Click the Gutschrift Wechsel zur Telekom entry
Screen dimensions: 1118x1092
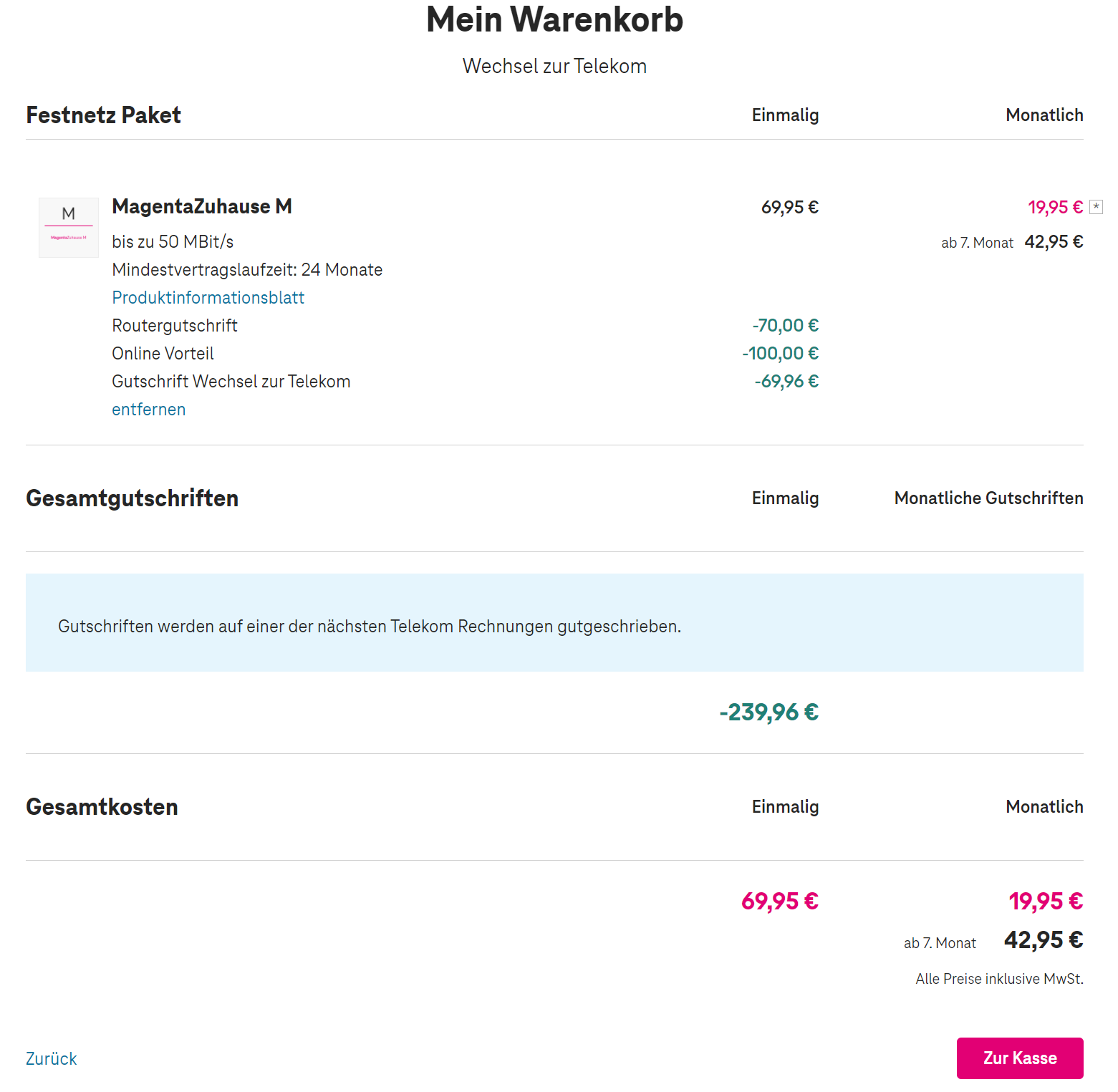pos(231,382)
